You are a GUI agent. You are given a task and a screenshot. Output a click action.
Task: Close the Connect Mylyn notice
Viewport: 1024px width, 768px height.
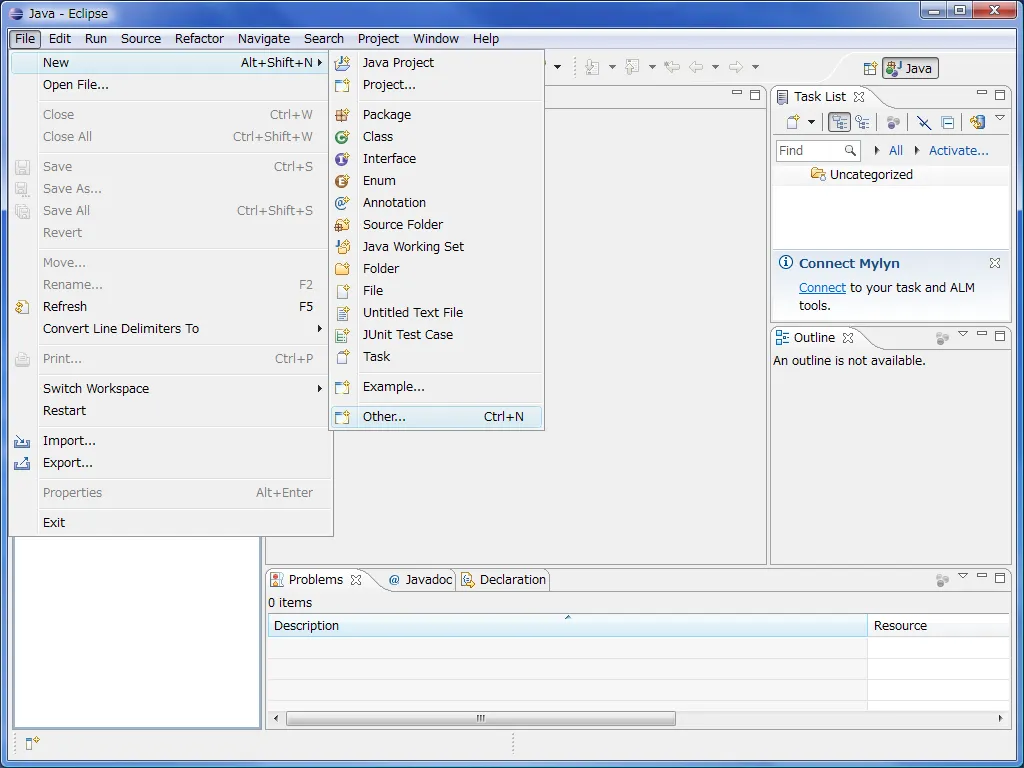(995, 263)
